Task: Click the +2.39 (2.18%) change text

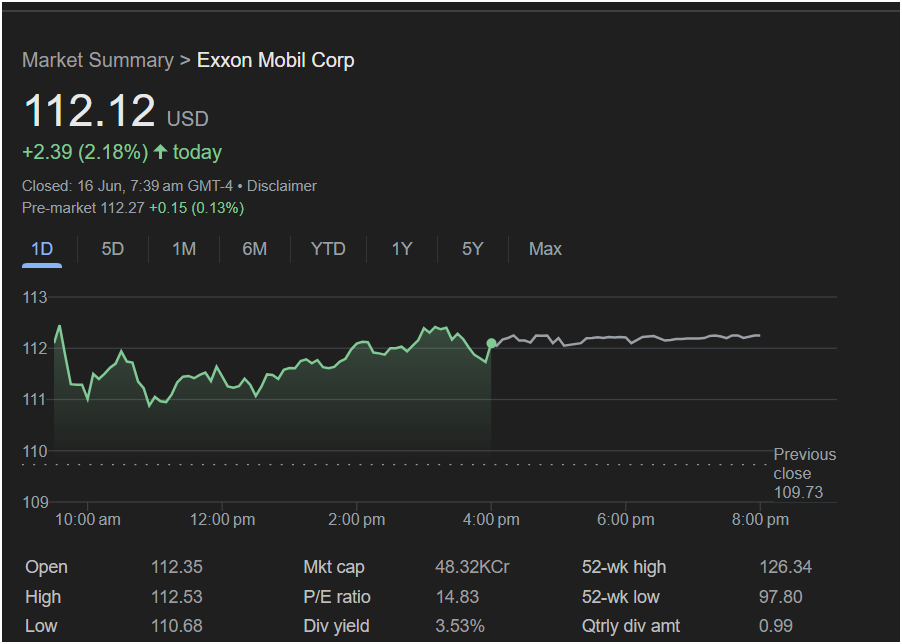Action: pos(85,152)
